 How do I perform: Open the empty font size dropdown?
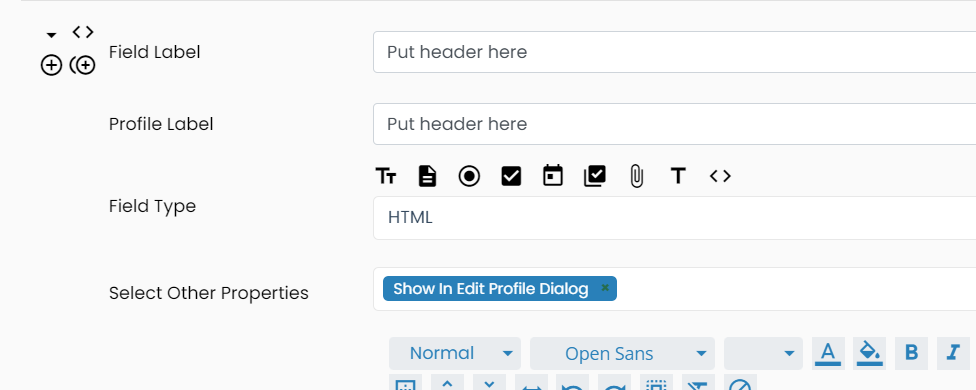coord(763,353)
